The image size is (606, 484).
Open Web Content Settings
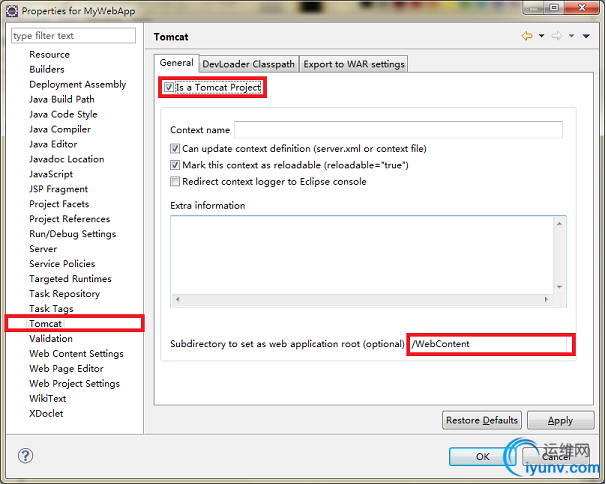(x=77, y=354)
